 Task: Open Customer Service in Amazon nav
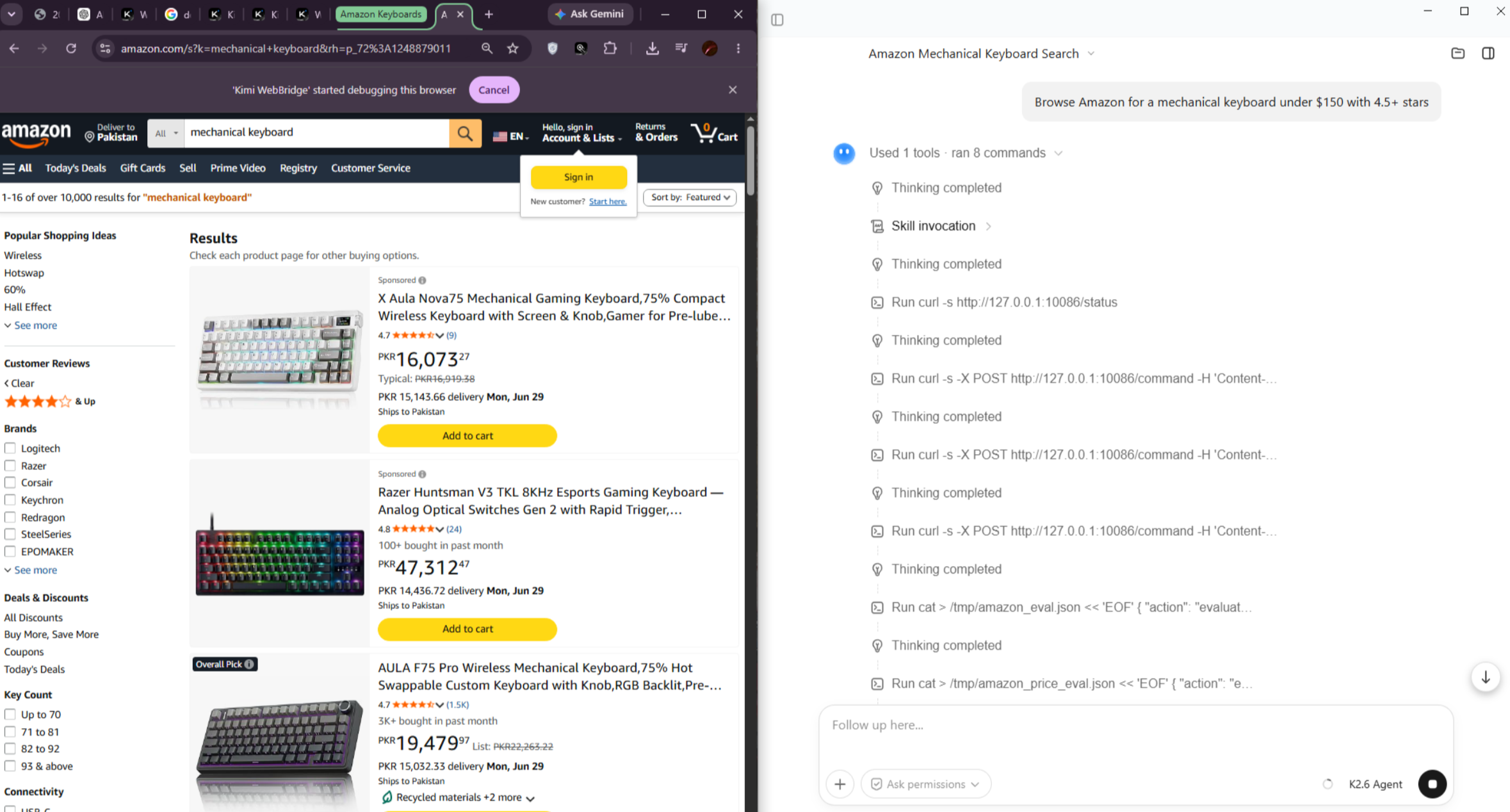pyautogui.click(x=371, y=168)
